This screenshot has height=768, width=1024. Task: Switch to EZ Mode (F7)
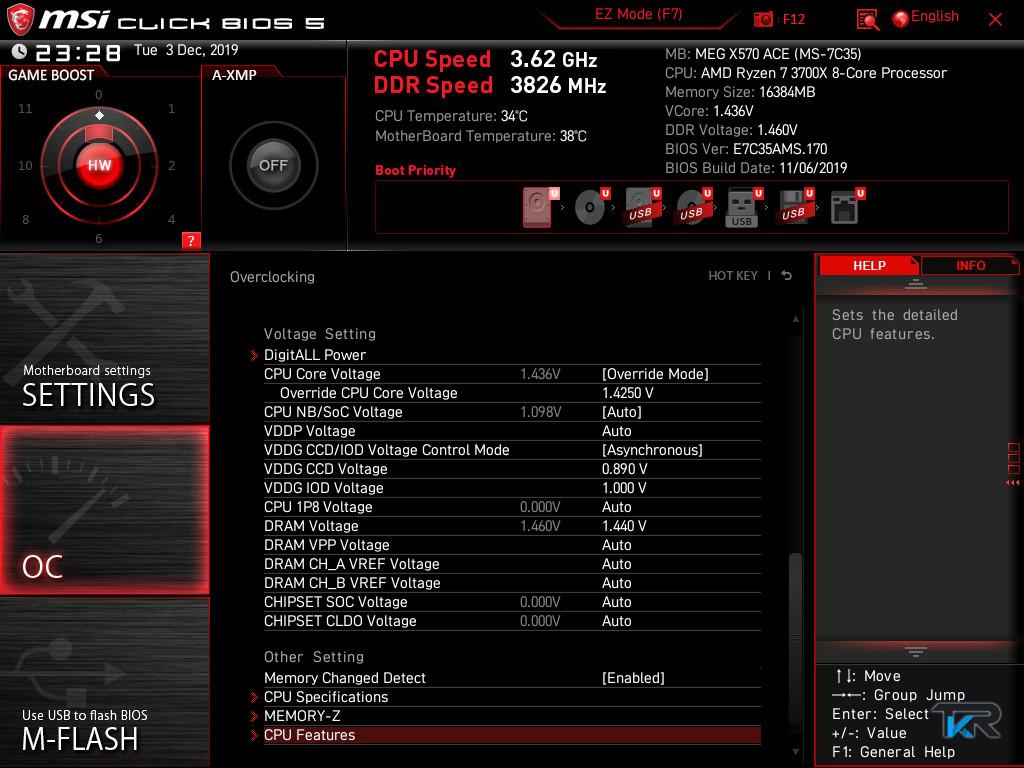[x=638, y=14]
